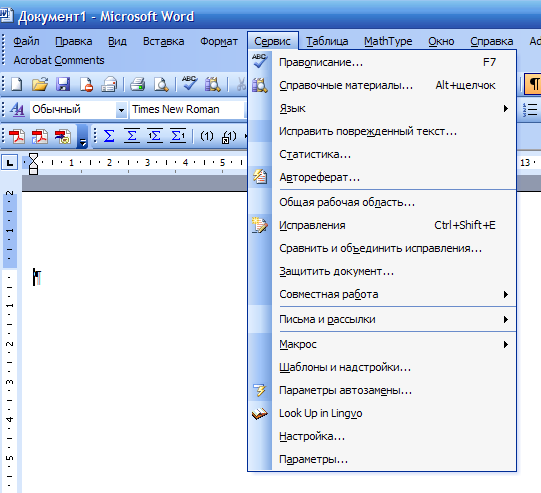Open Шаблоны и надстройки...
The image size is (541, 493).
382,367
